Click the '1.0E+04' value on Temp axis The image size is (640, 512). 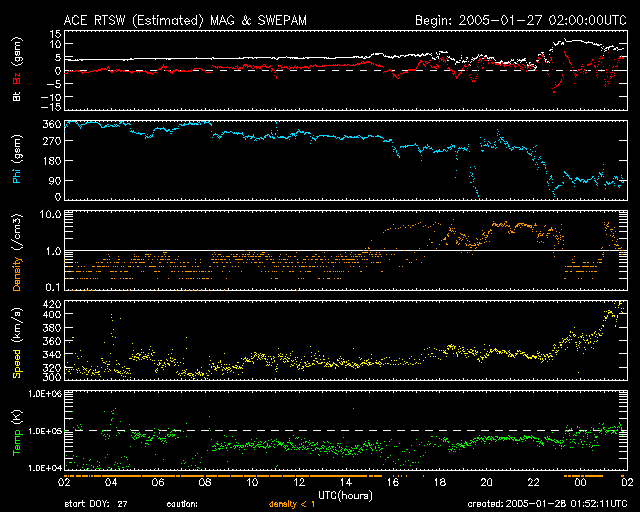[45, 468]
